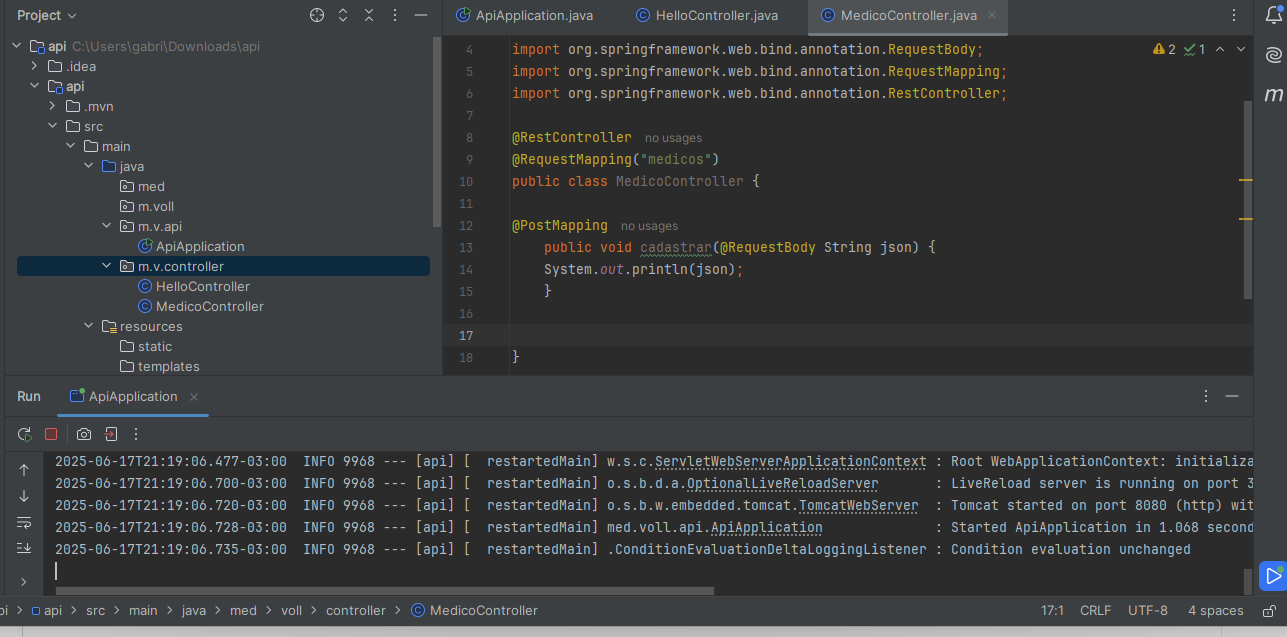
Task: Switch to HelloController.java editor tab
Action: 706,15
